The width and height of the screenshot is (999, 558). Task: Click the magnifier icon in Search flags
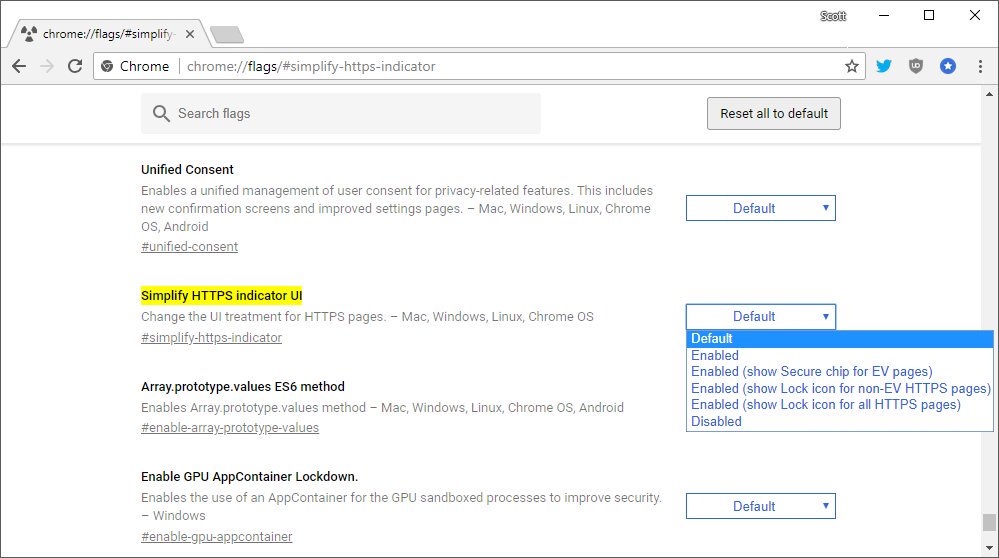coord(161,114)
